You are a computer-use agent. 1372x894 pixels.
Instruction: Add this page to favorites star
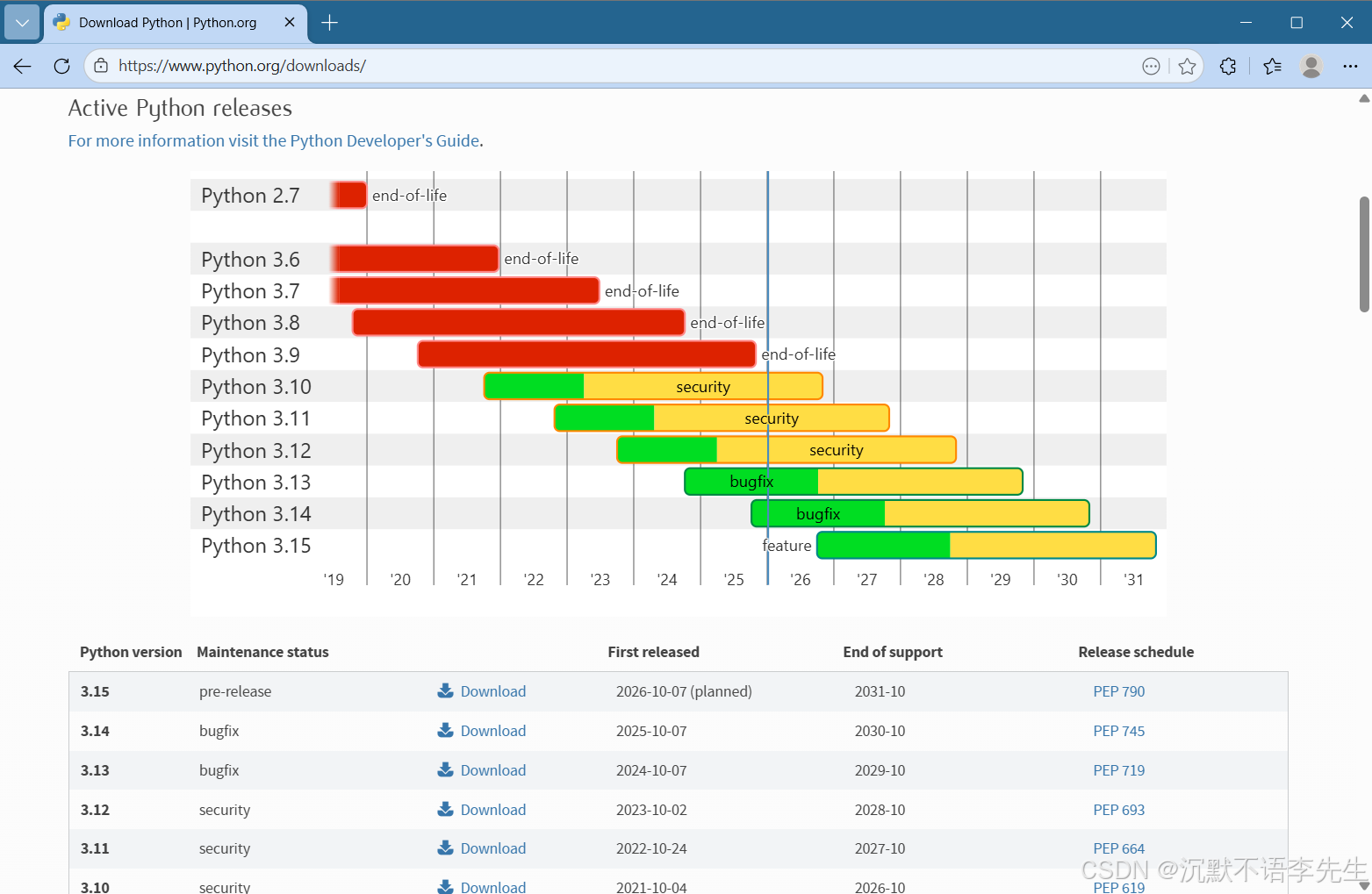coord(1187,66)
